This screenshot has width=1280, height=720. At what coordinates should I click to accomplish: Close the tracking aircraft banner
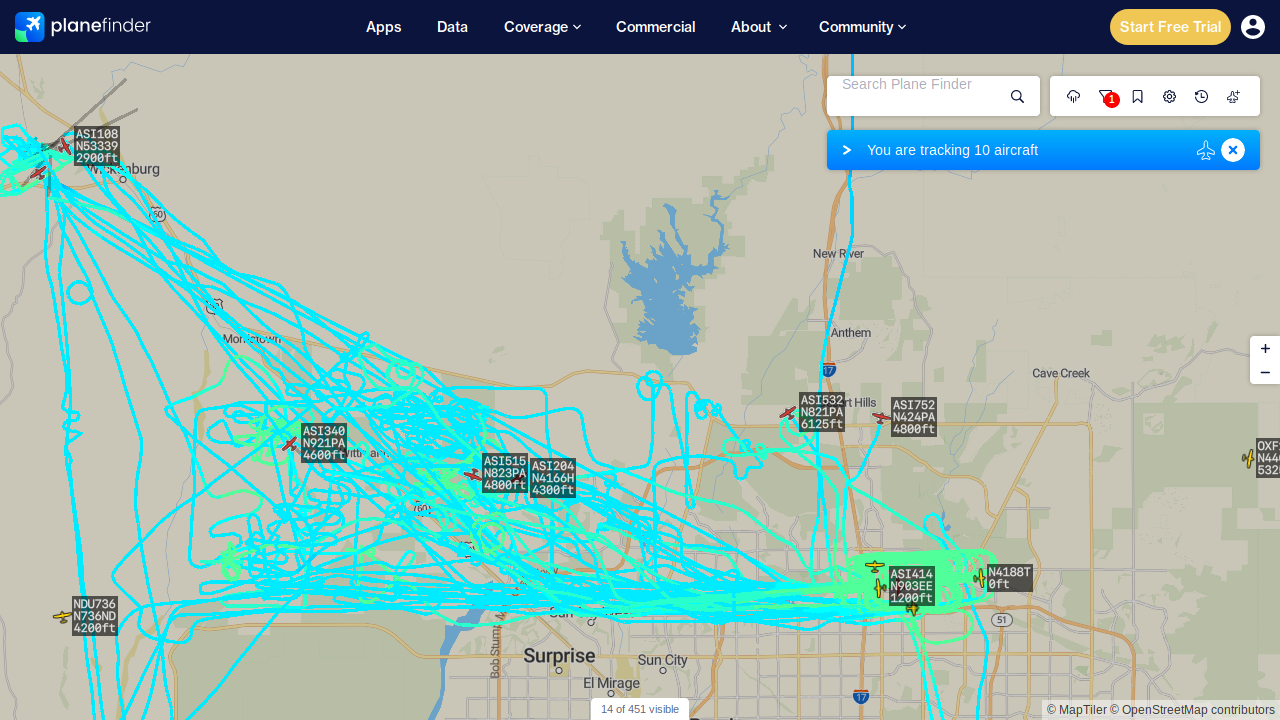(1233, 150)
